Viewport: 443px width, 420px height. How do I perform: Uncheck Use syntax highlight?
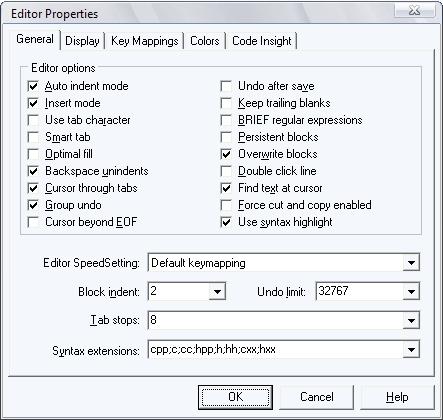(226, 222)
